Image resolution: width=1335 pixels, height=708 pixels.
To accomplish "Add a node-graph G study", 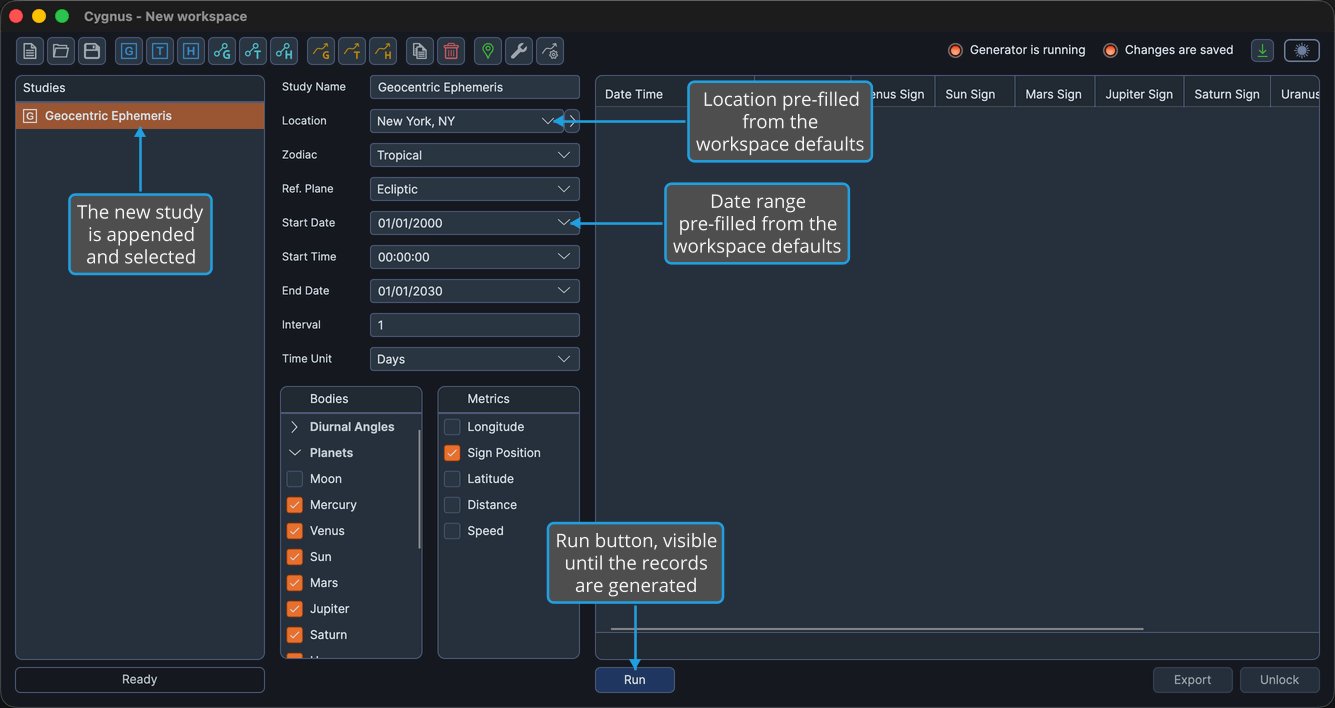I will click(x=222, y=51).
